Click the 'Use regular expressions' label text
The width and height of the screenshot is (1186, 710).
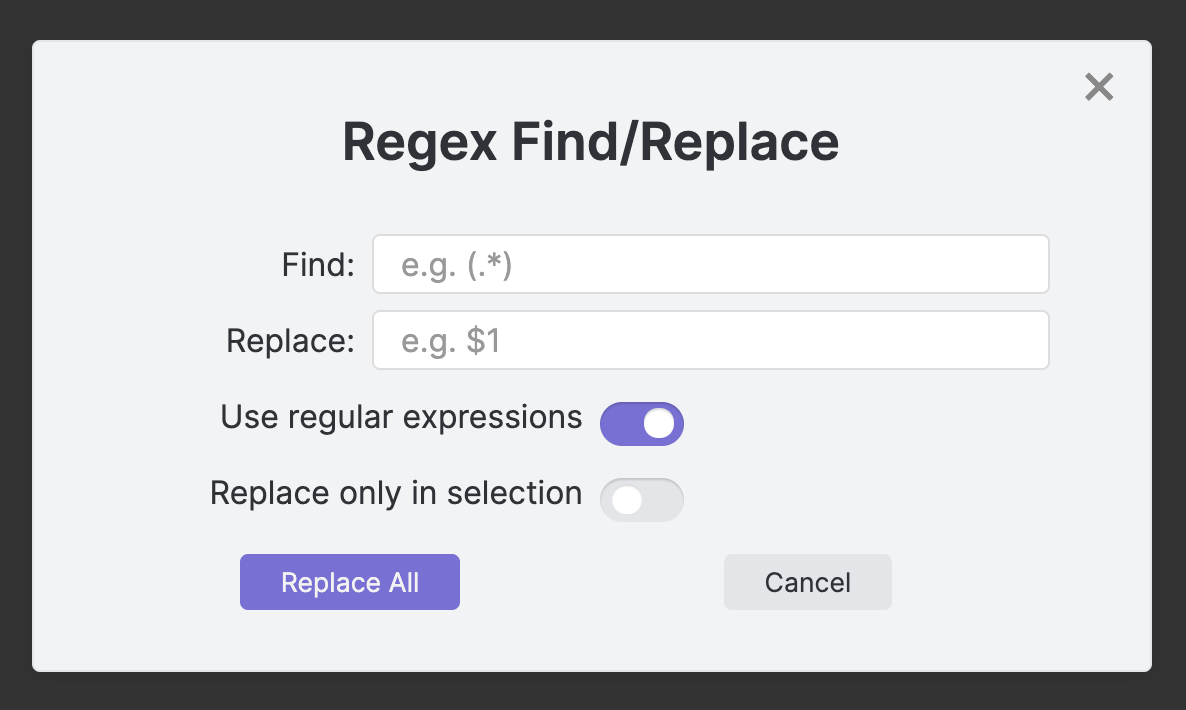pos(401,417)
